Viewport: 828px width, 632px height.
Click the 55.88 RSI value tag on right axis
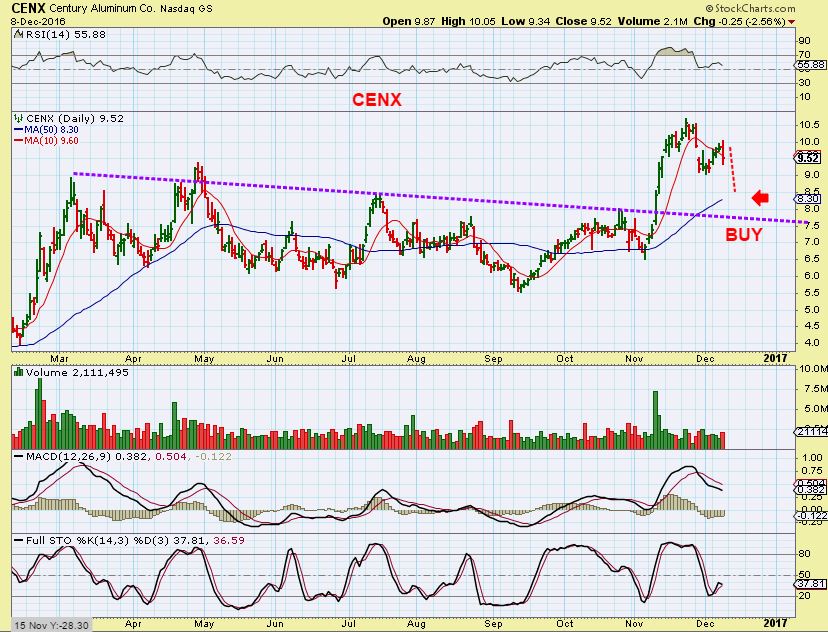click(x=811, y=65)
